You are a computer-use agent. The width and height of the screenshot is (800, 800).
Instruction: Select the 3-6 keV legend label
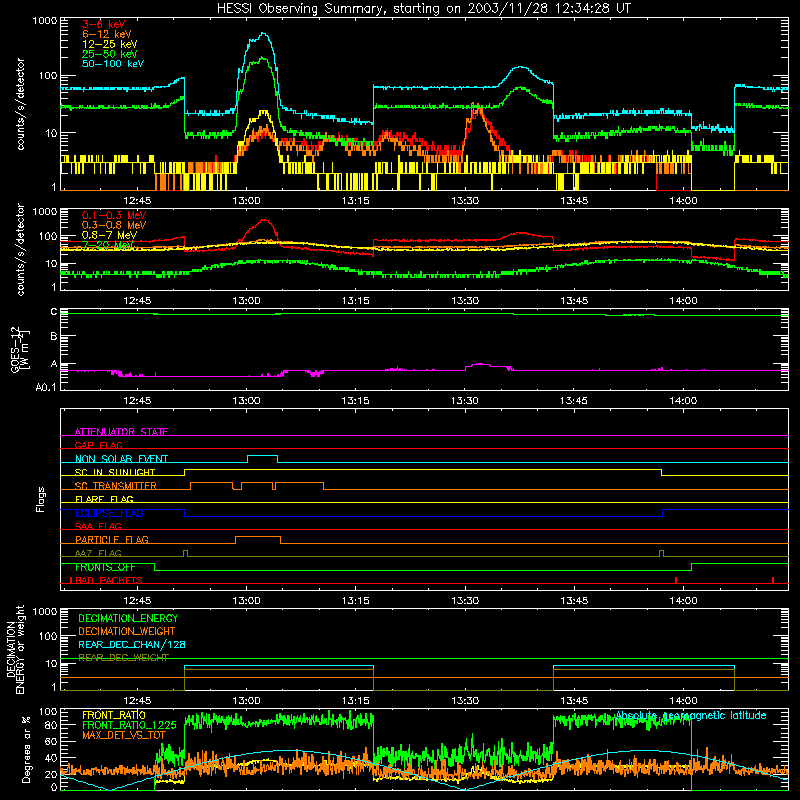(104, 24)
